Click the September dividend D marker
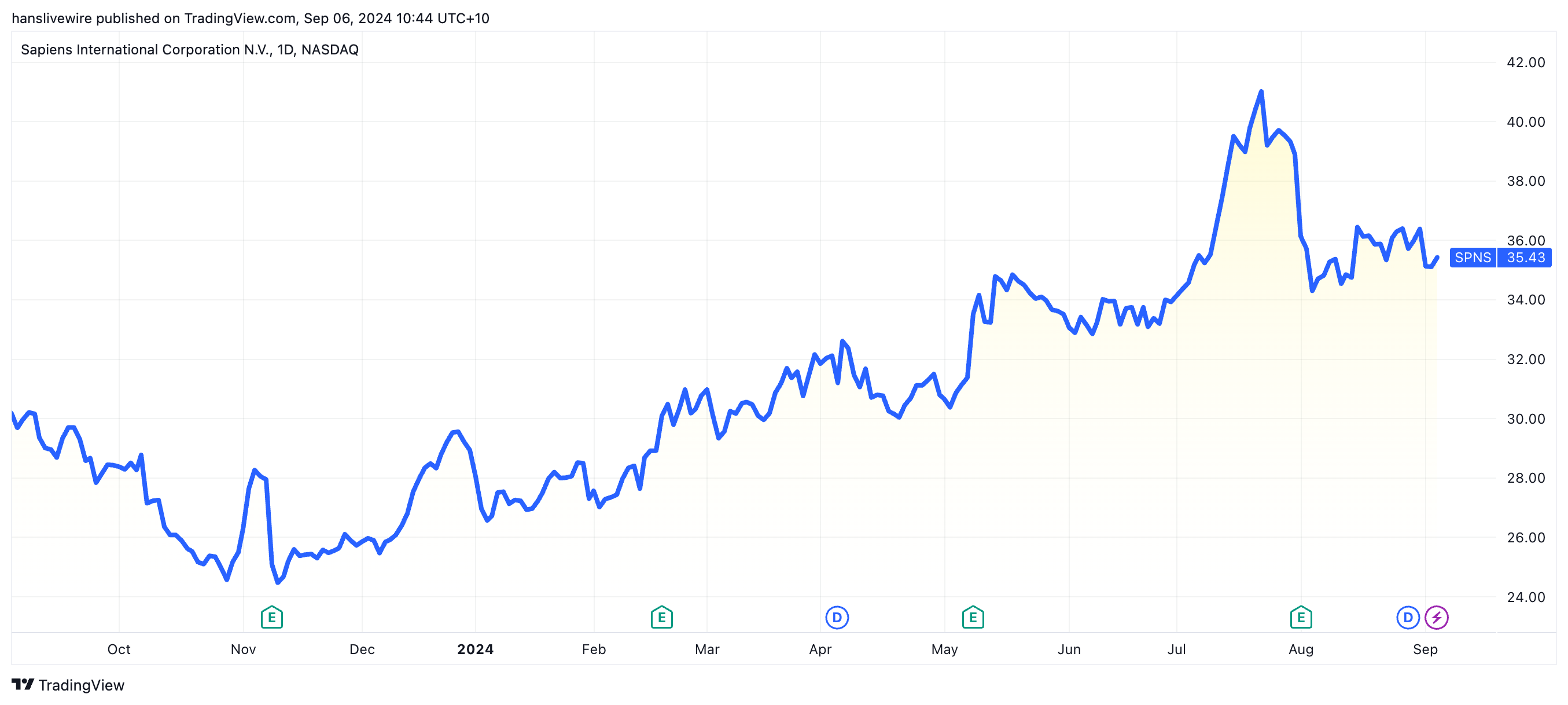Screen dimensions: 1568x705 (x=1407, y=618)
